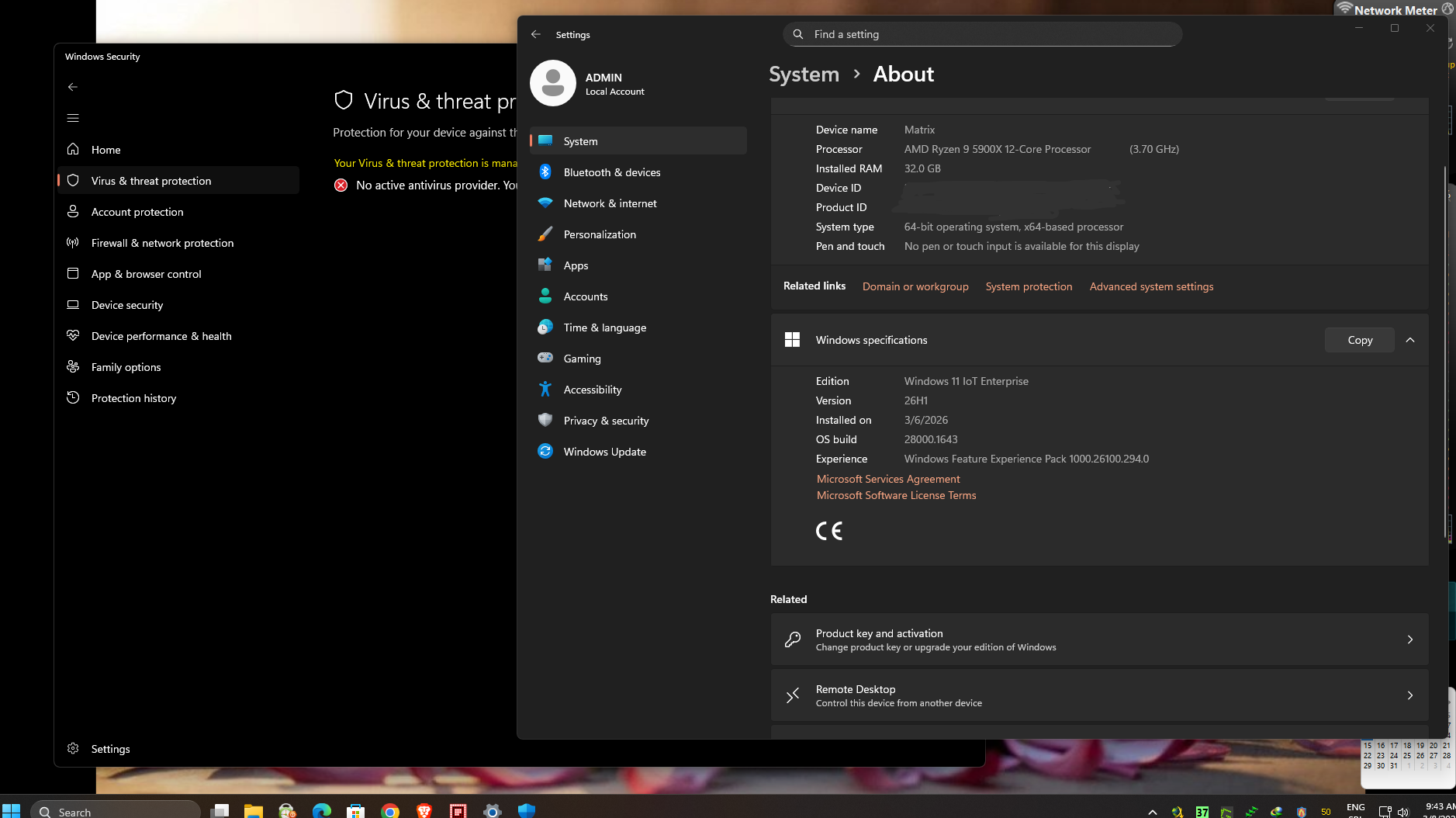Image resolution: width=1456 pixels, height=818 pixels.
Task: Open Microsoft Edge from taskbar
Action: click(322, 811)
